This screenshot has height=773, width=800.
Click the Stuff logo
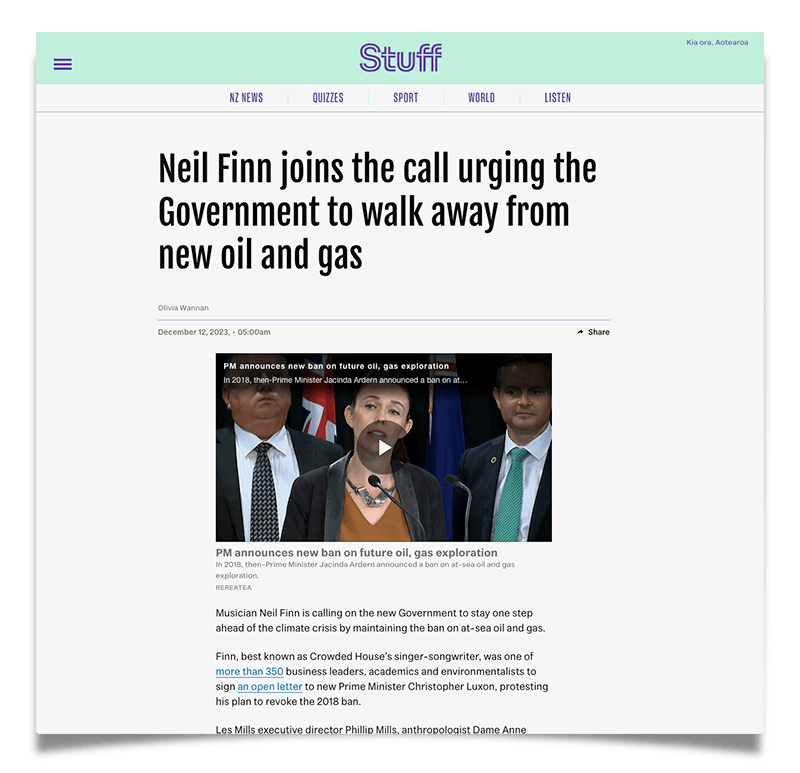tap(401, 58)
